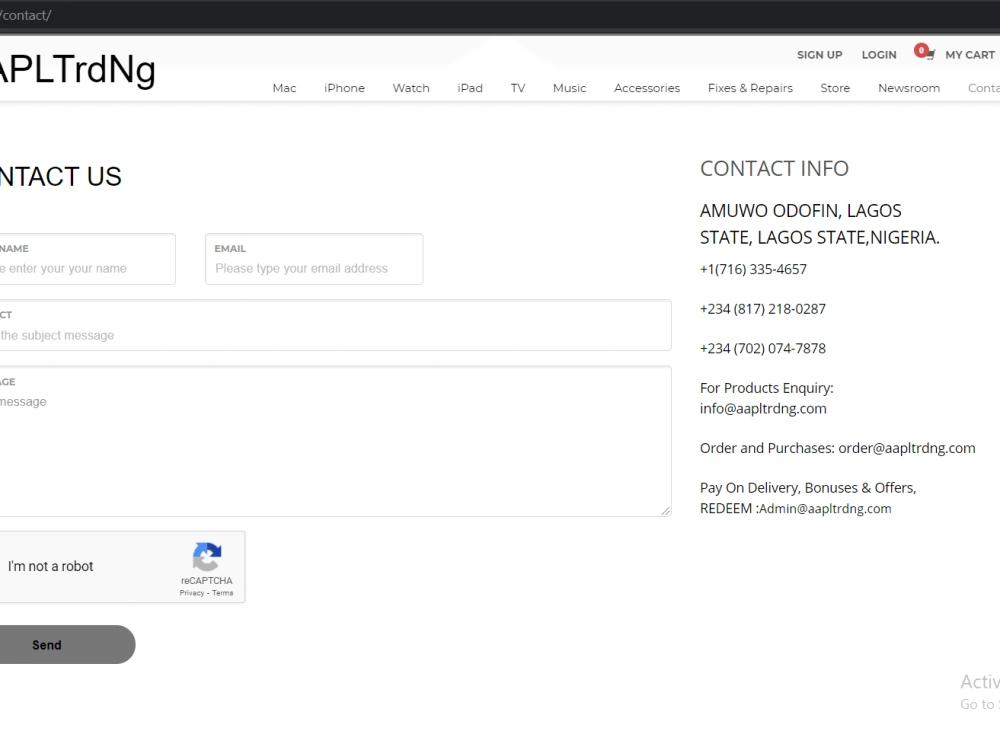Click inside the message textarea

click(335, 441)
